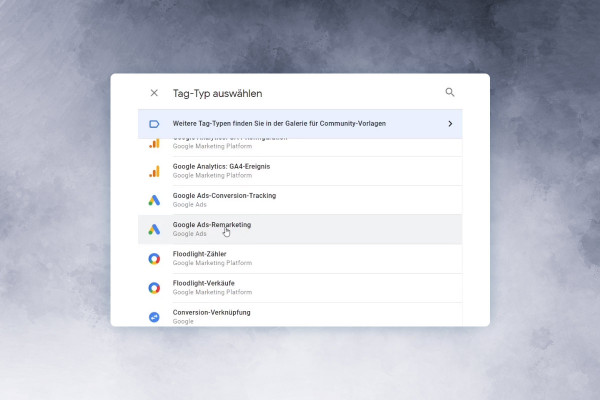Click the Google Ads-Remarketing icon

pyautogui.click(x=154, y=230)
